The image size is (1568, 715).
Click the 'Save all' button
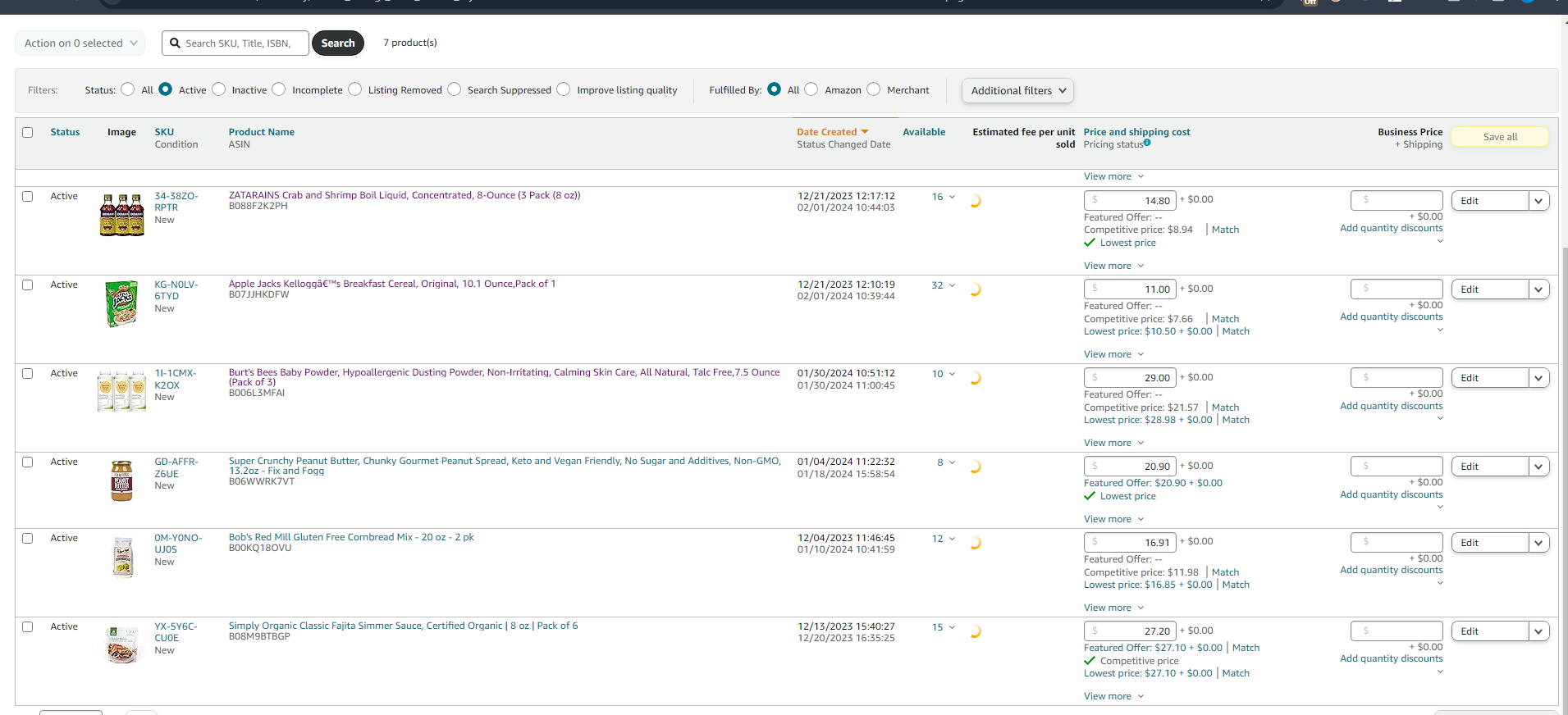pos(1500,137)
